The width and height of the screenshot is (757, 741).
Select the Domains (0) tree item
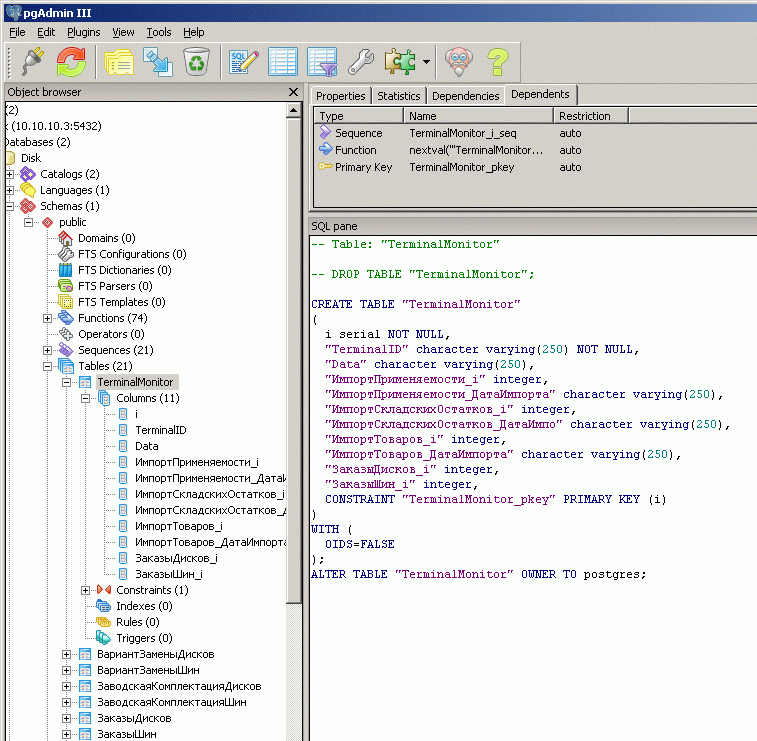click(107, 238)
